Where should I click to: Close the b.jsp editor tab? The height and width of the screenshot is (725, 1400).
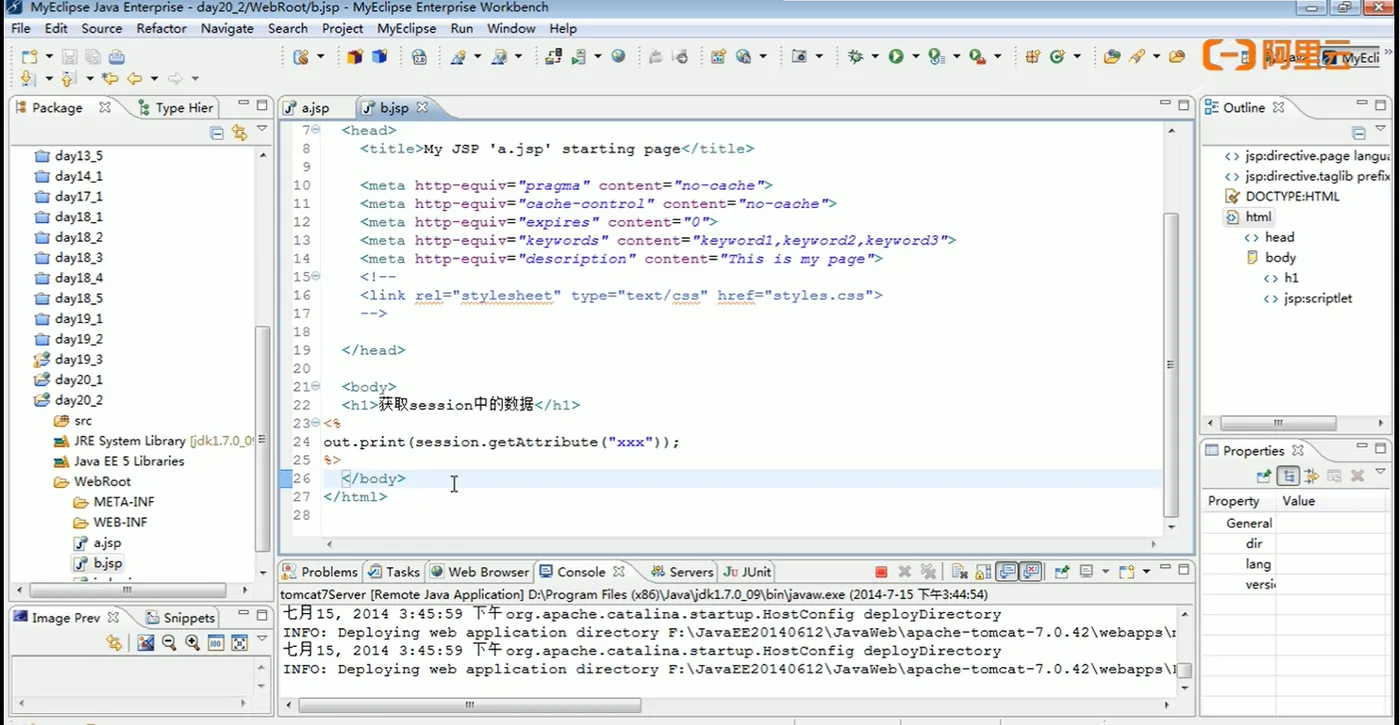click(422, 107)
